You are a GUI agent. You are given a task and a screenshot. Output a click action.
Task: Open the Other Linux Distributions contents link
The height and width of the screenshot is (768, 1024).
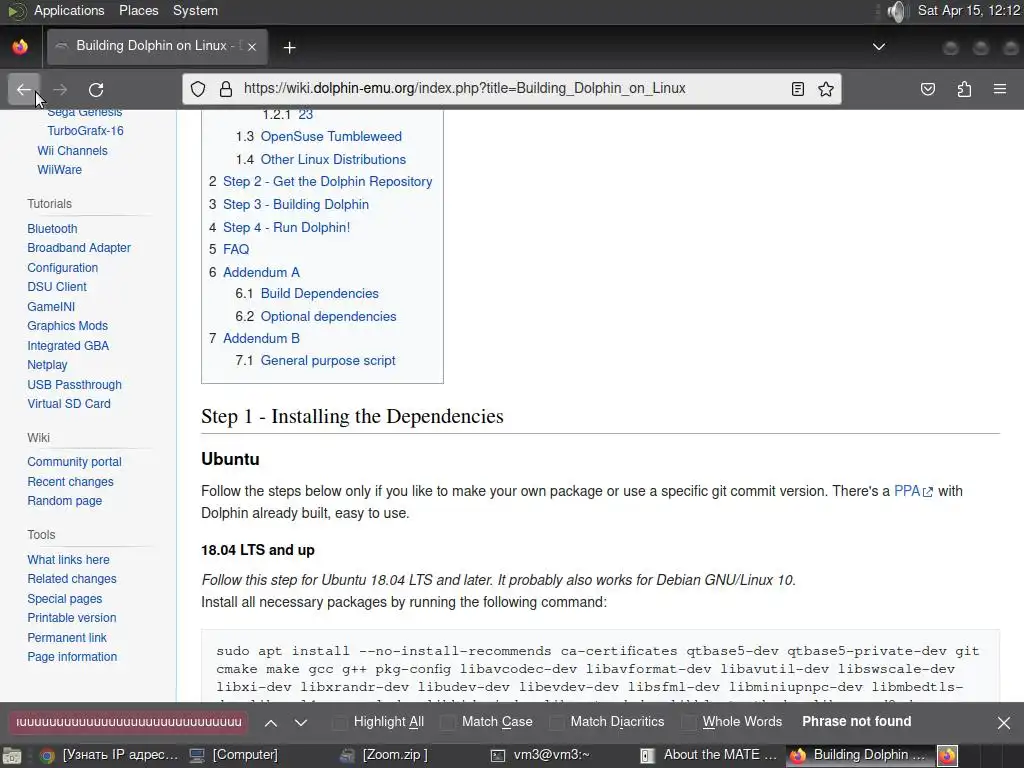pyautogui.click(x=333, y=159)
